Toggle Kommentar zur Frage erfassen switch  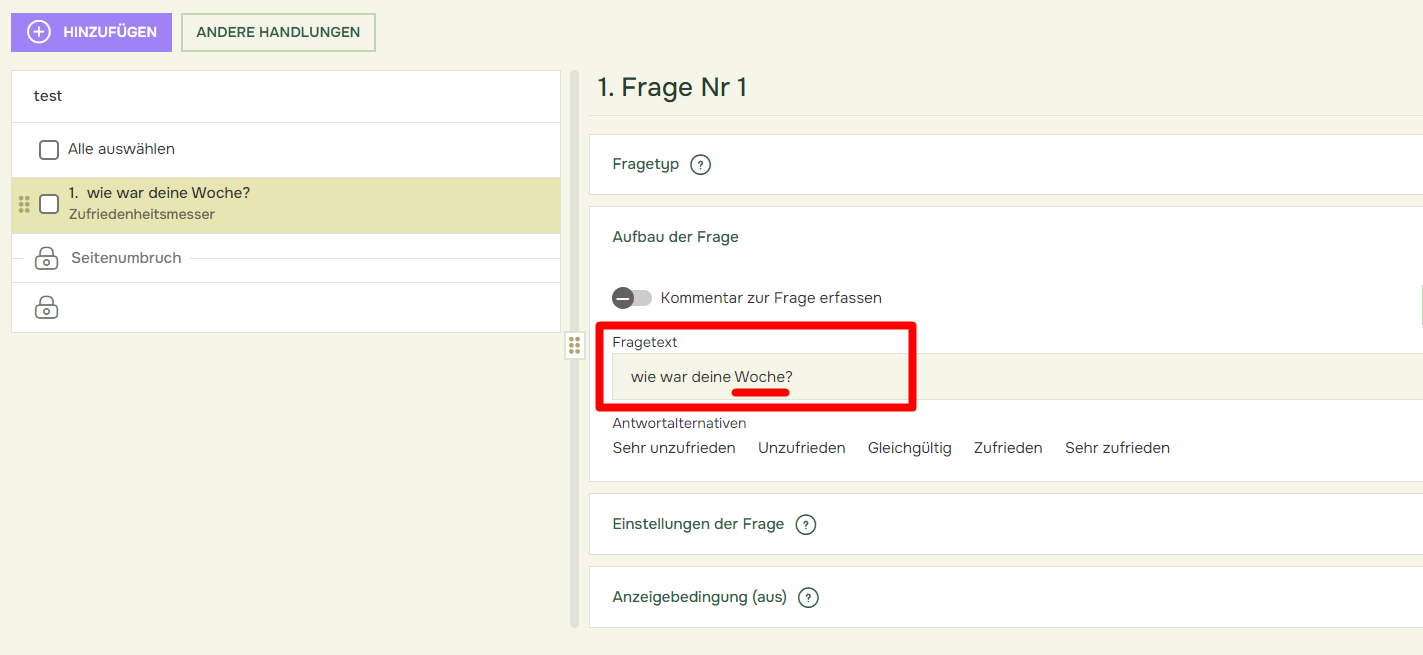tap(632, 298)
